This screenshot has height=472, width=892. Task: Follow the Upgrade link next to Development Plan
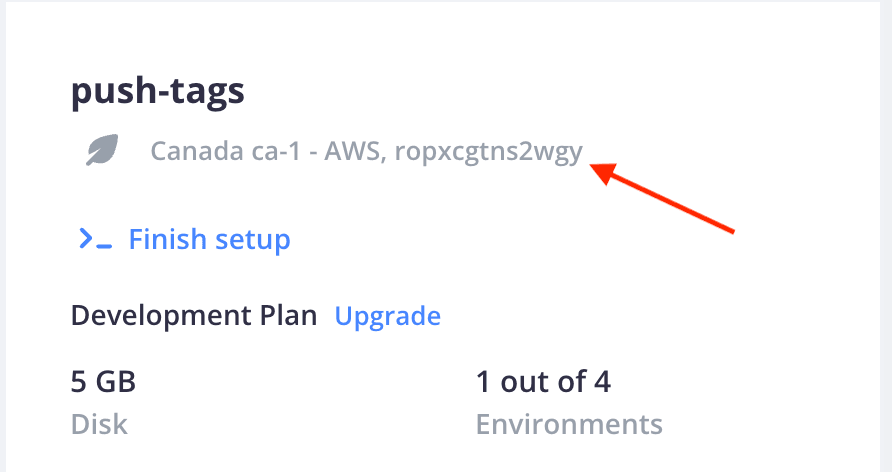coord(387,316)
